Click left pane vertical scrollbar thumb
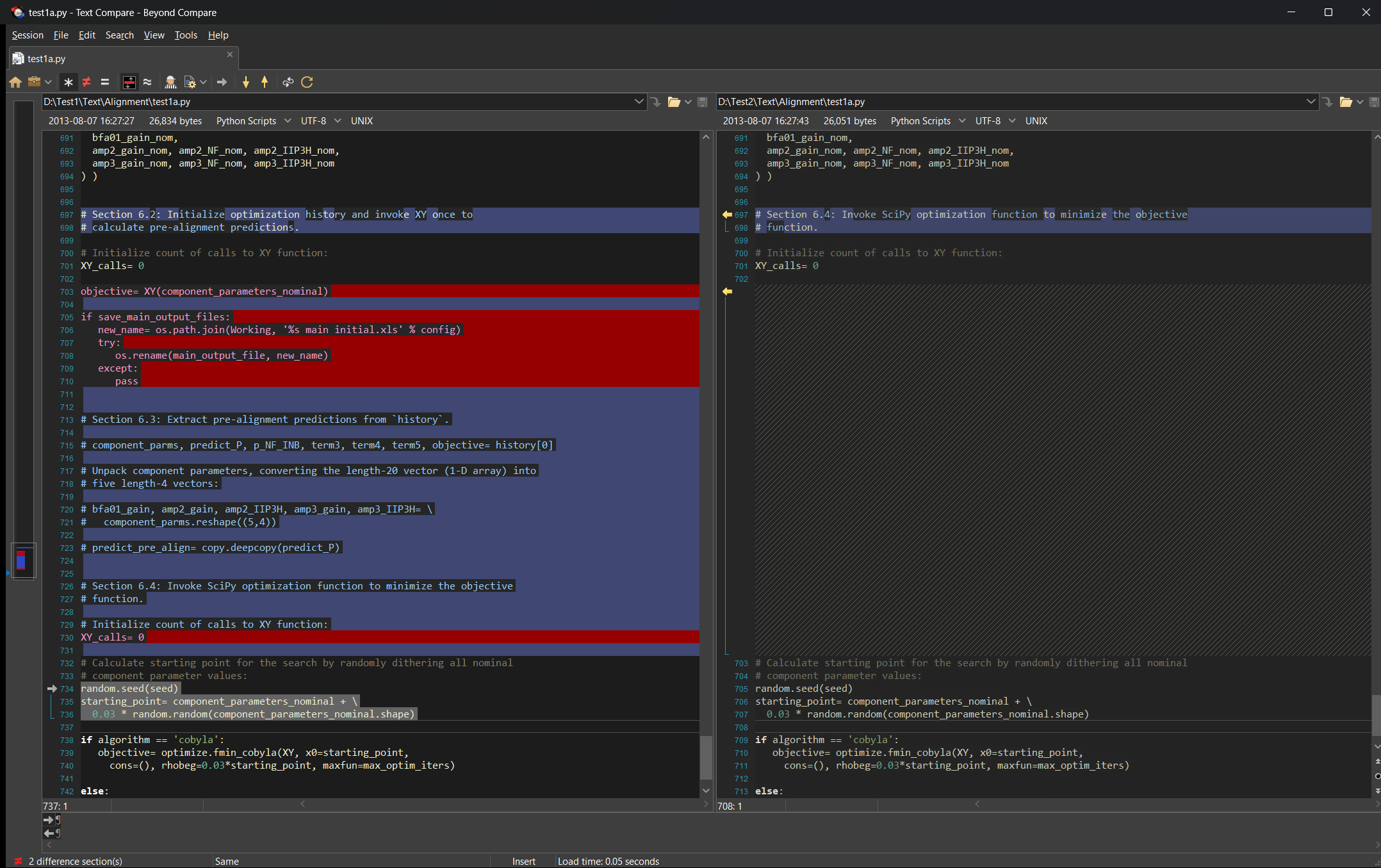This screenshot has height=868, width=1381. click(x=706, y=758)
